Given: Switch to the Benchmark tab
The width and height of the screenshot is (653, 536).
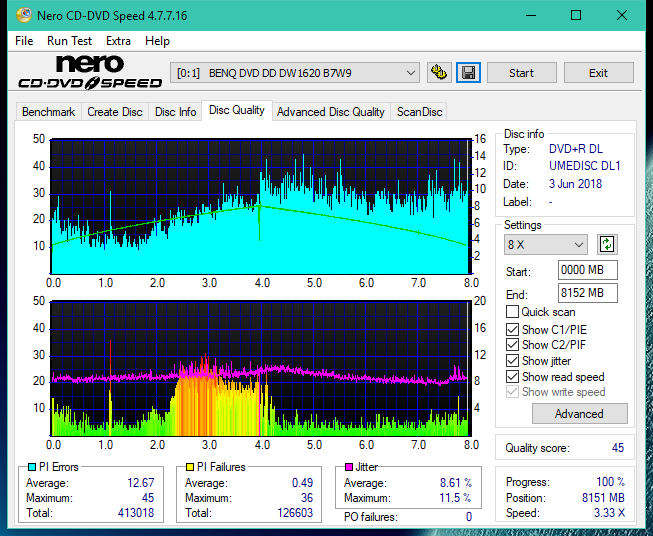Looking at the screenshot, I should pyautogui.click(x=48, y=112).
